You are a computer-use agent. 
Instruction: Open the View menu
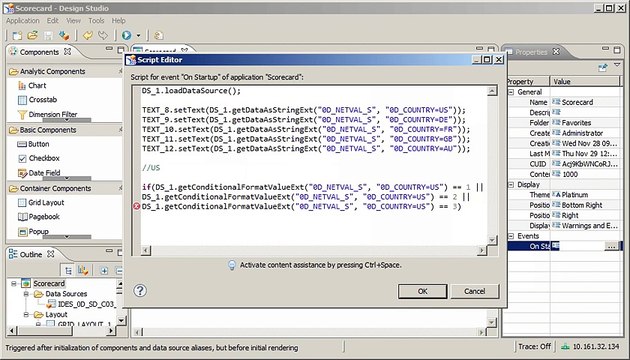(x=73, y=20)
